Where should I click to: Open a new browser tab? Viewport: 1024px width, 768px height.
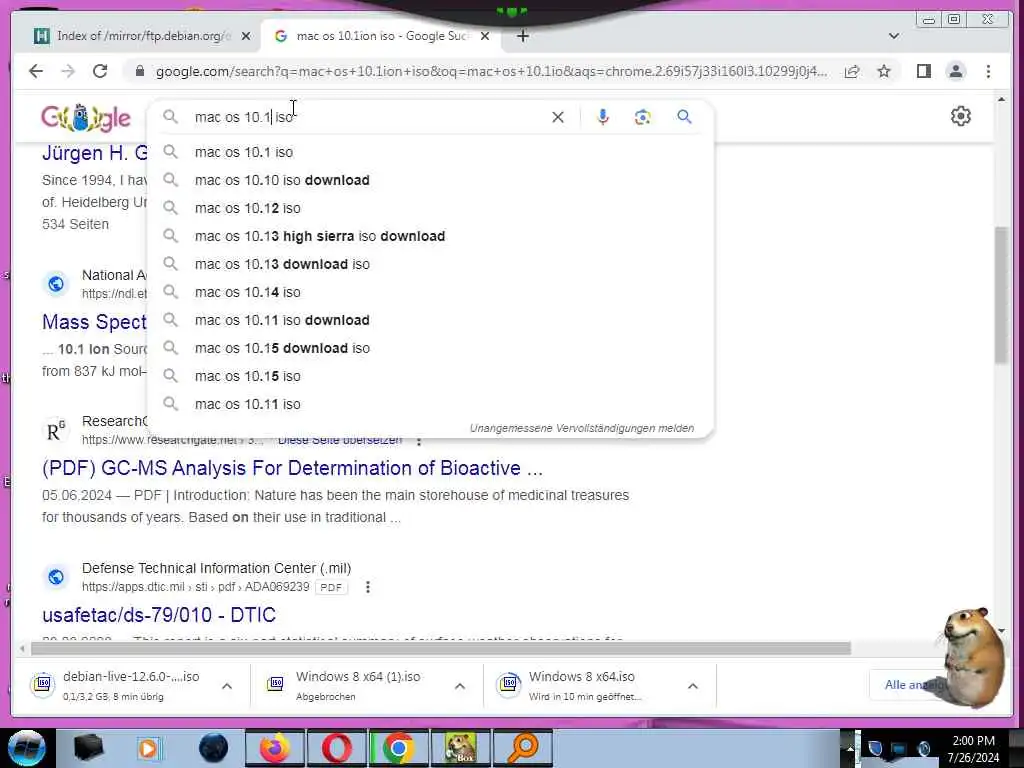(x=522, y=36)
